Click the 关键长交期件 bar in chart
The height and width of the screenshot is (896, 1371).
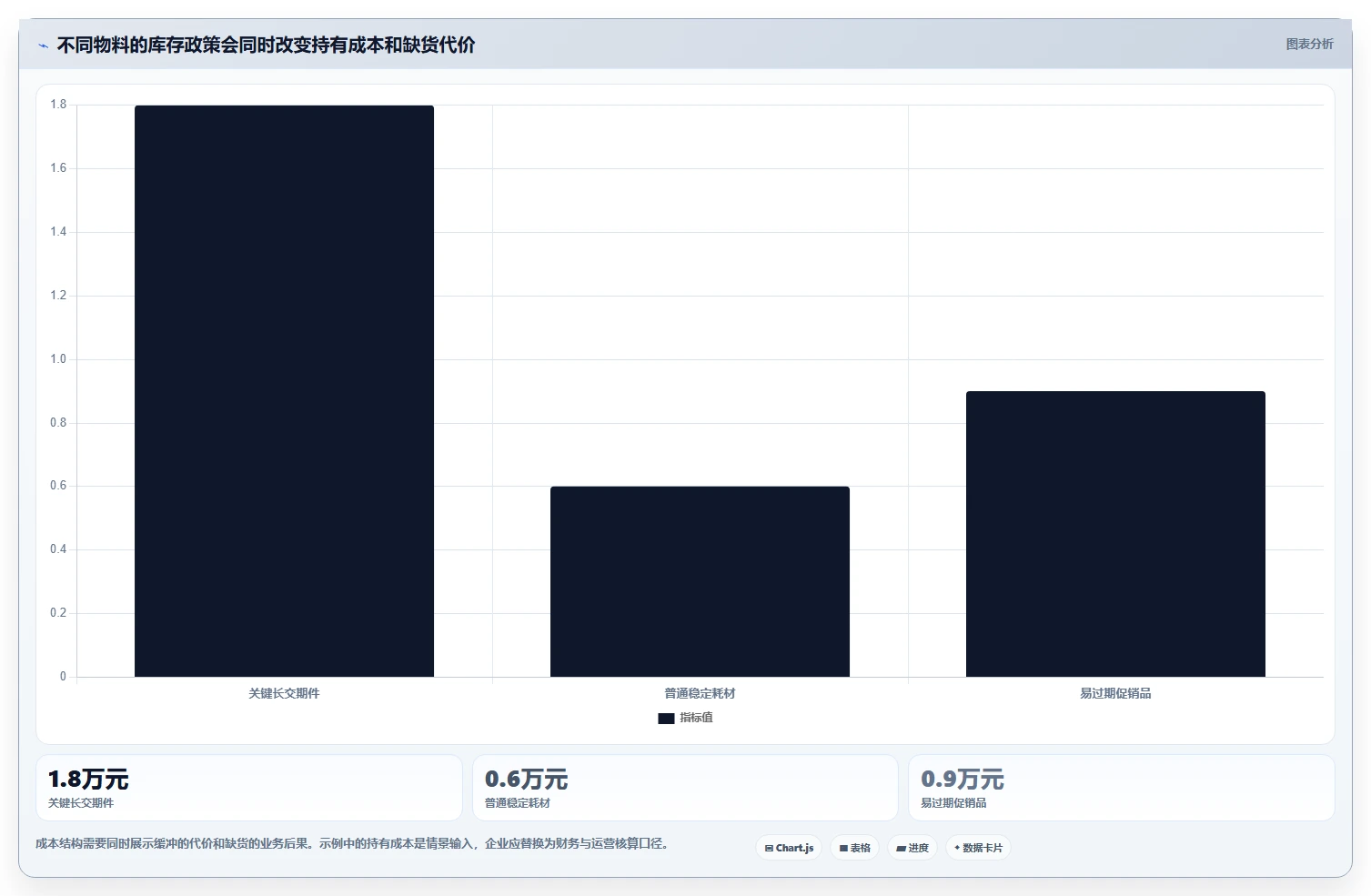pyautogui.click(x=284, y=391)
